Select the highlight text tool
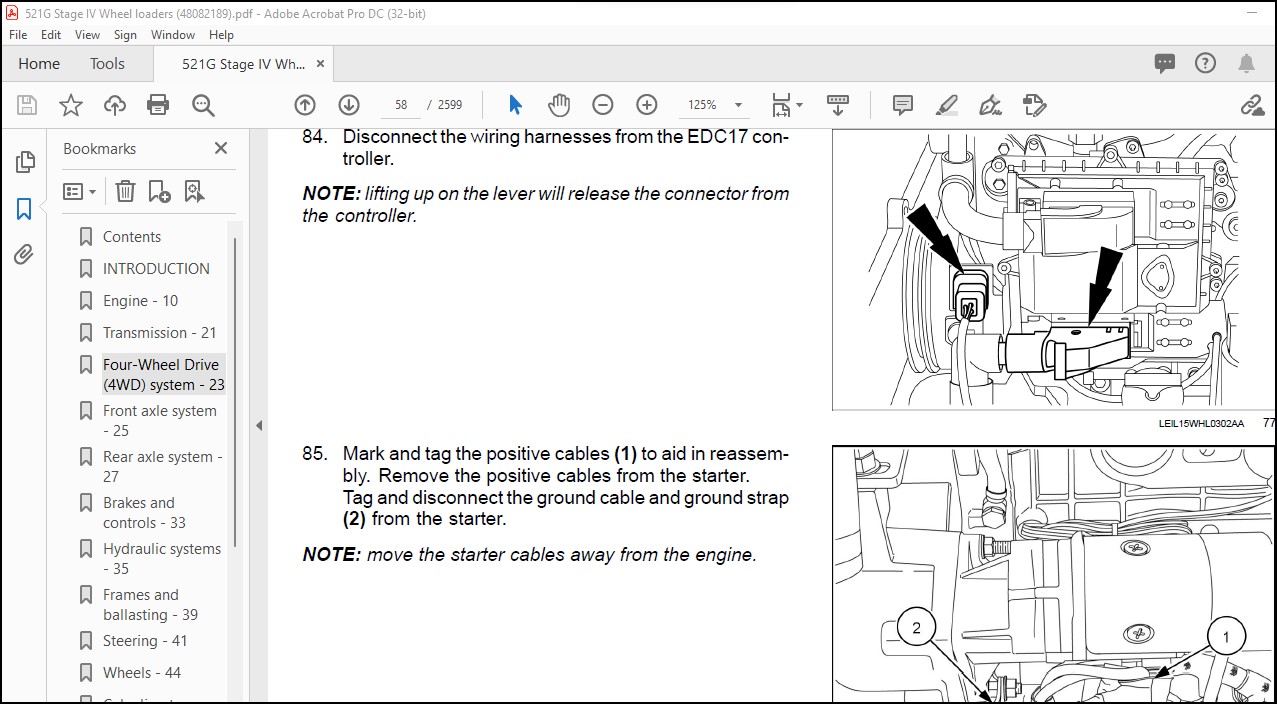Screen dimensions: 1277x704 pos(947,105)
